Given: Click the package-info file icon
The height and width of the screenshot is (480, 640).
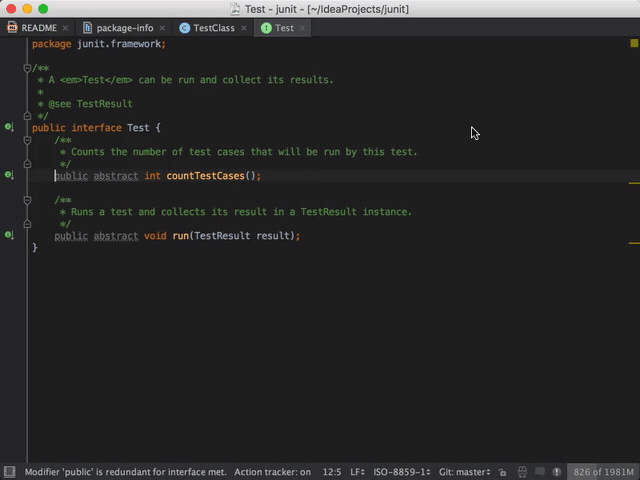Looking at the screenshot, I should click(x=87, y=28).
